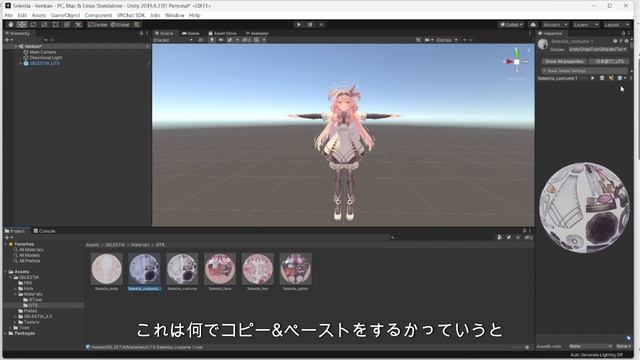Image resolution: width=640 pixels, height=360 pixels.
Task: Start Play mode
Action: [299, 24]
